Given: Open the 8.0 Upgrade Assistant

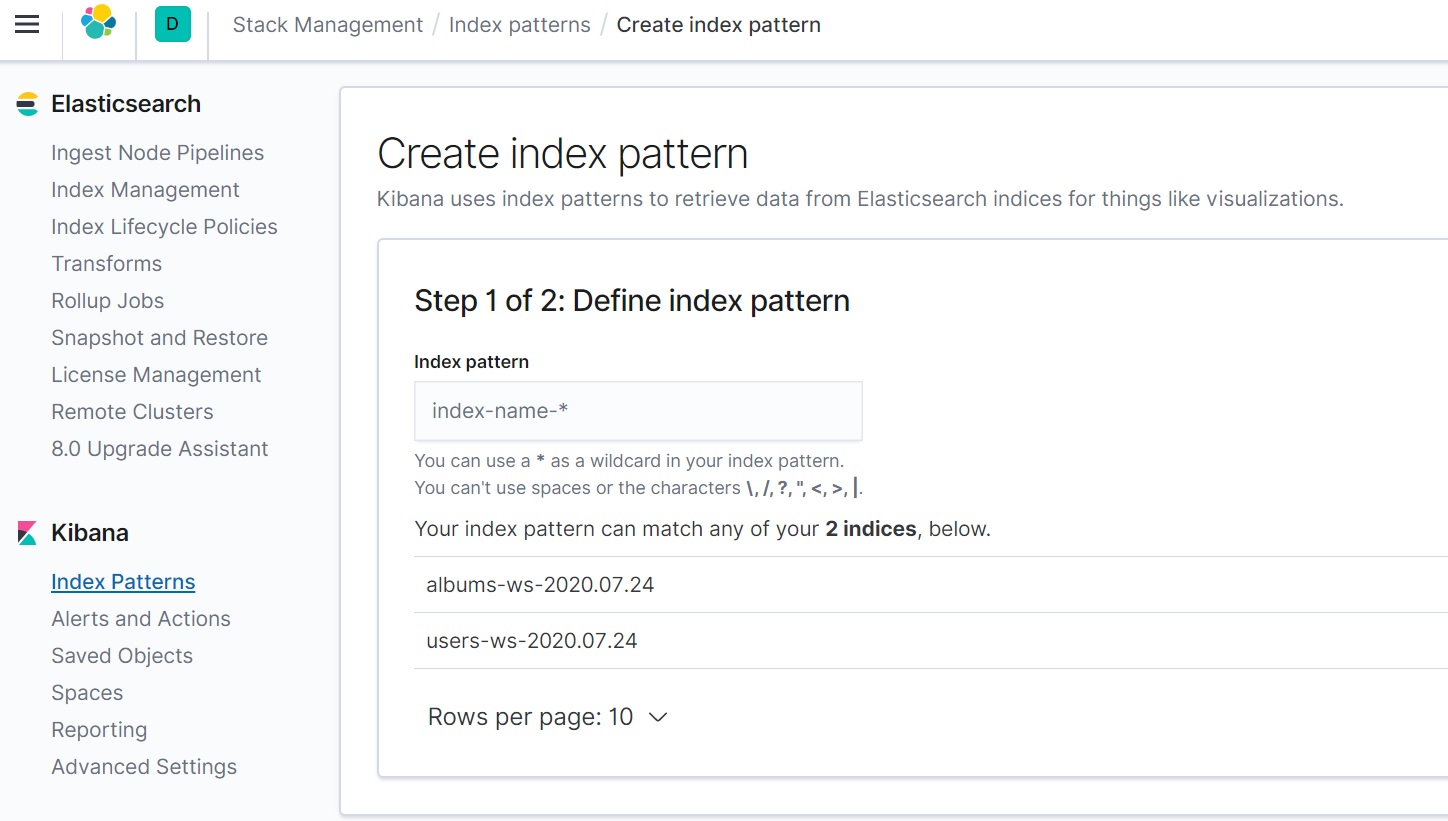Looking at the screenshot, I should point(159,449).
